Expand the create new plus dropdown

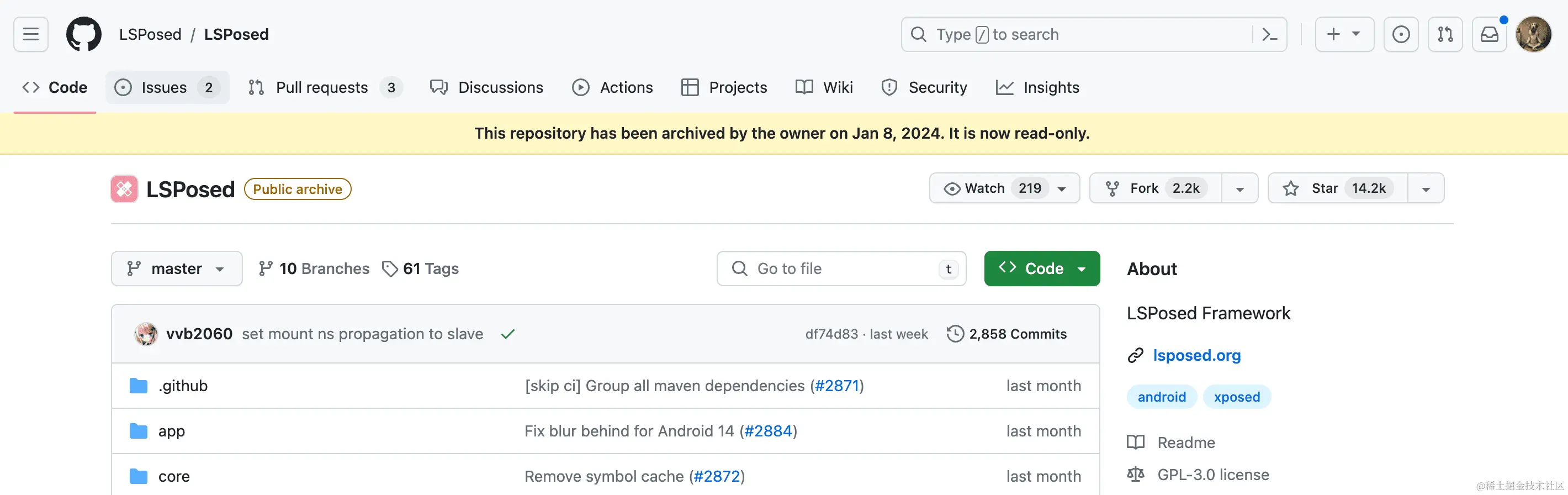pos(1344,35)
